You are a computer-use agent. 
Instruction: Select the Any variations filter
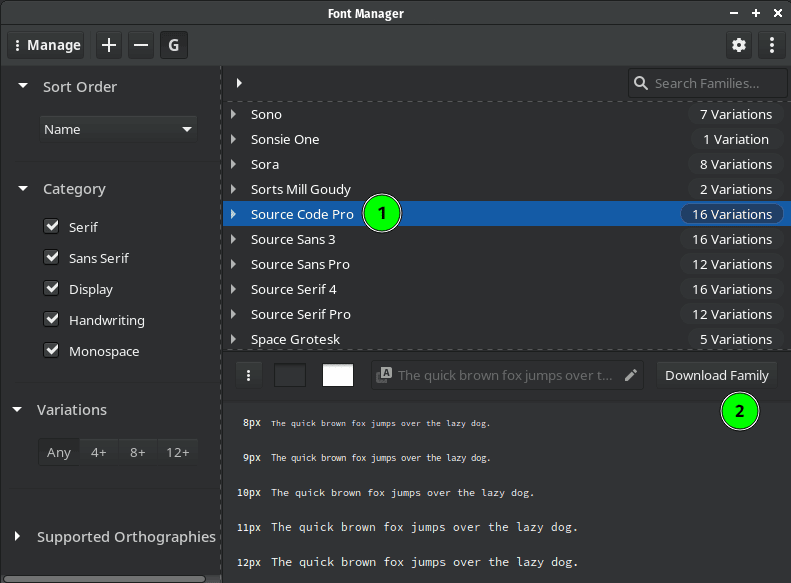59,452
